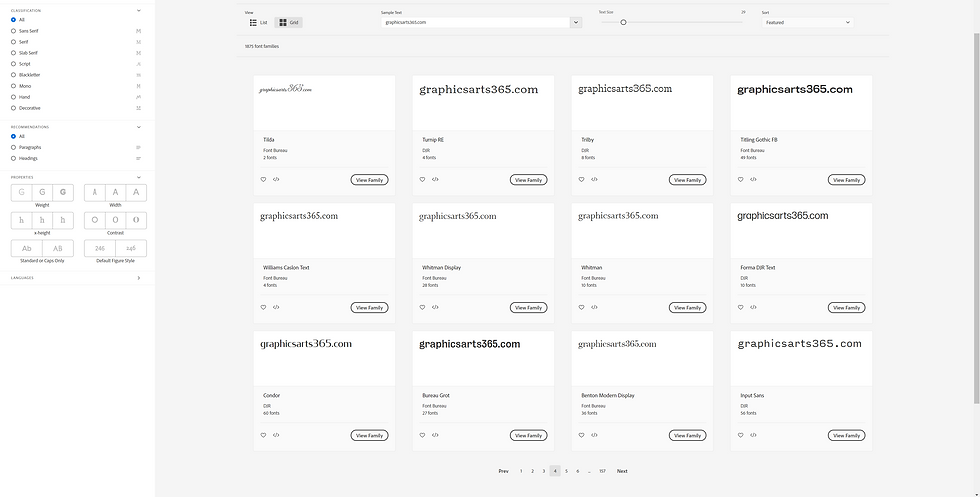The height and width of the screenshot is (497, 980).
Task: Click web project code icon for Titling Gothic FB
Action: [753, 179]
